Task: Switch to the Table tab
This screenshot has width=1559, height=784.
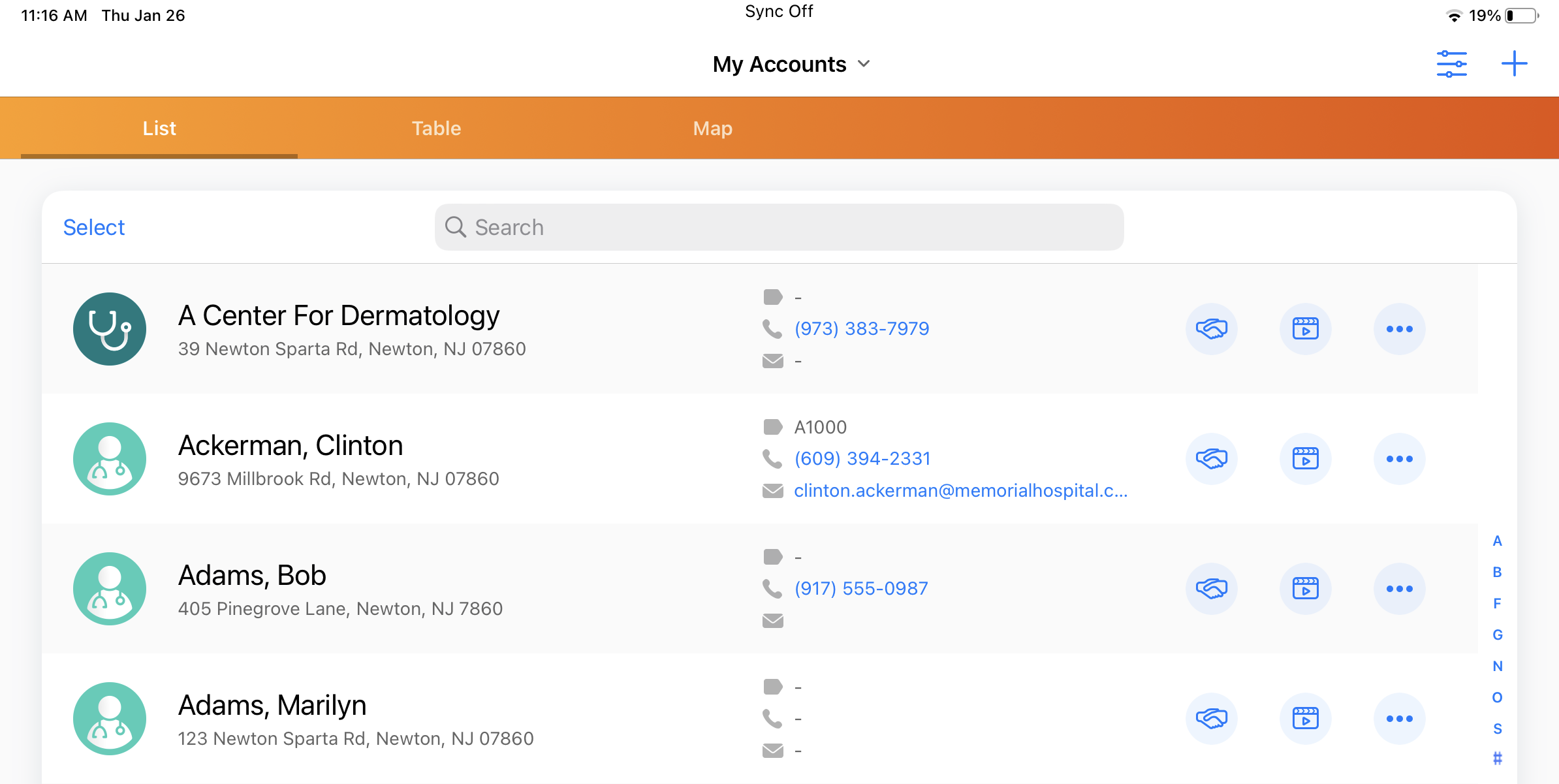Action: [x=436, y=129]
